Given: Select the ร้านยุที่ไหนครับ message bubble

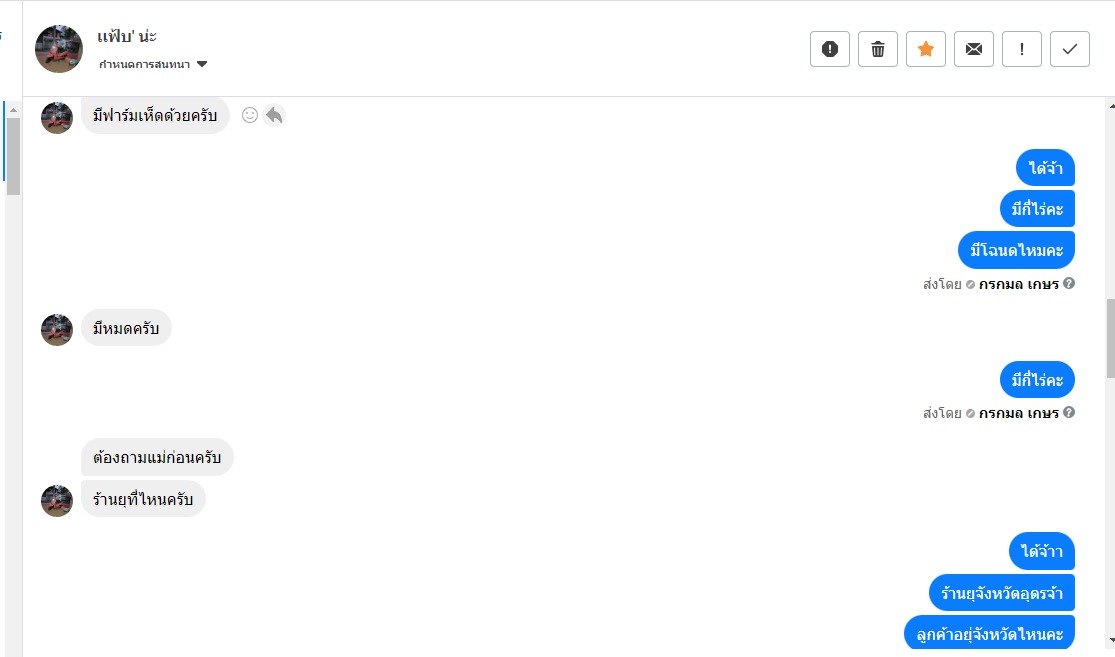Looking at the screenshot, I should pyautogui.click(x=143, y=499).
